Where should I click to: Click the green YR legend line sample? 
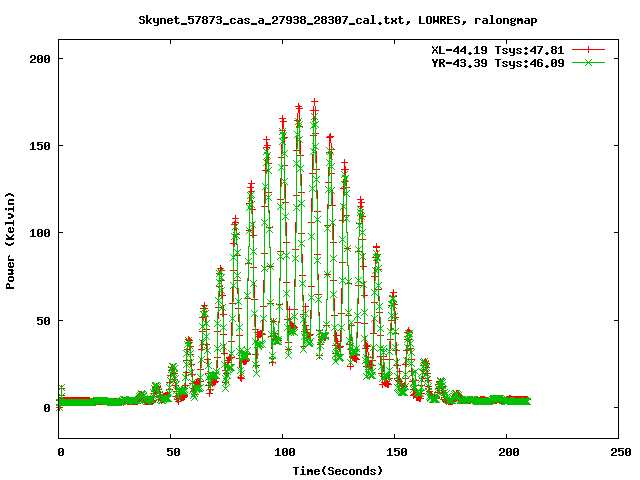pos(588,62)
